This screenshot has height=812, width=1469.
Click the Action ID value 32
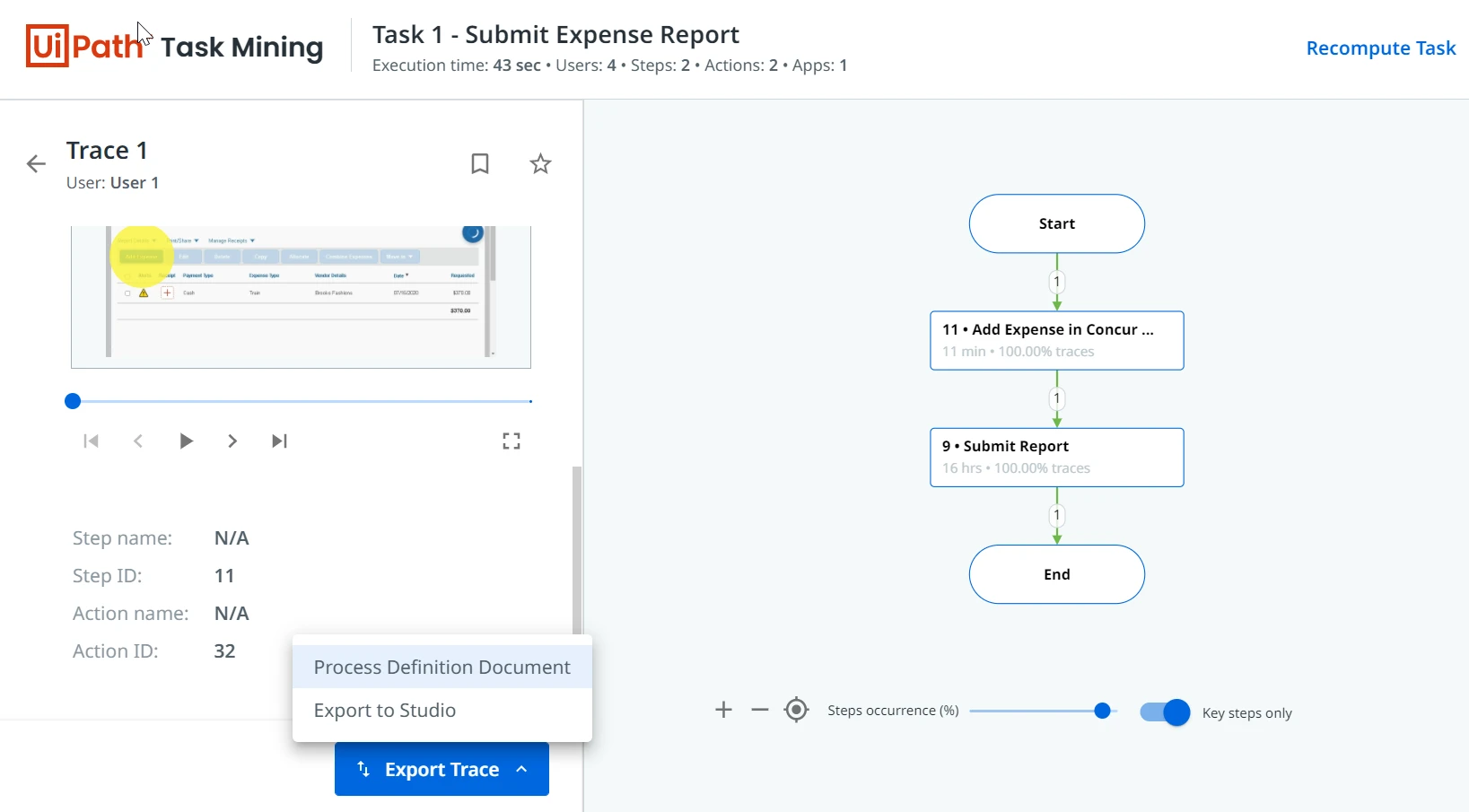tap(224, 651)
